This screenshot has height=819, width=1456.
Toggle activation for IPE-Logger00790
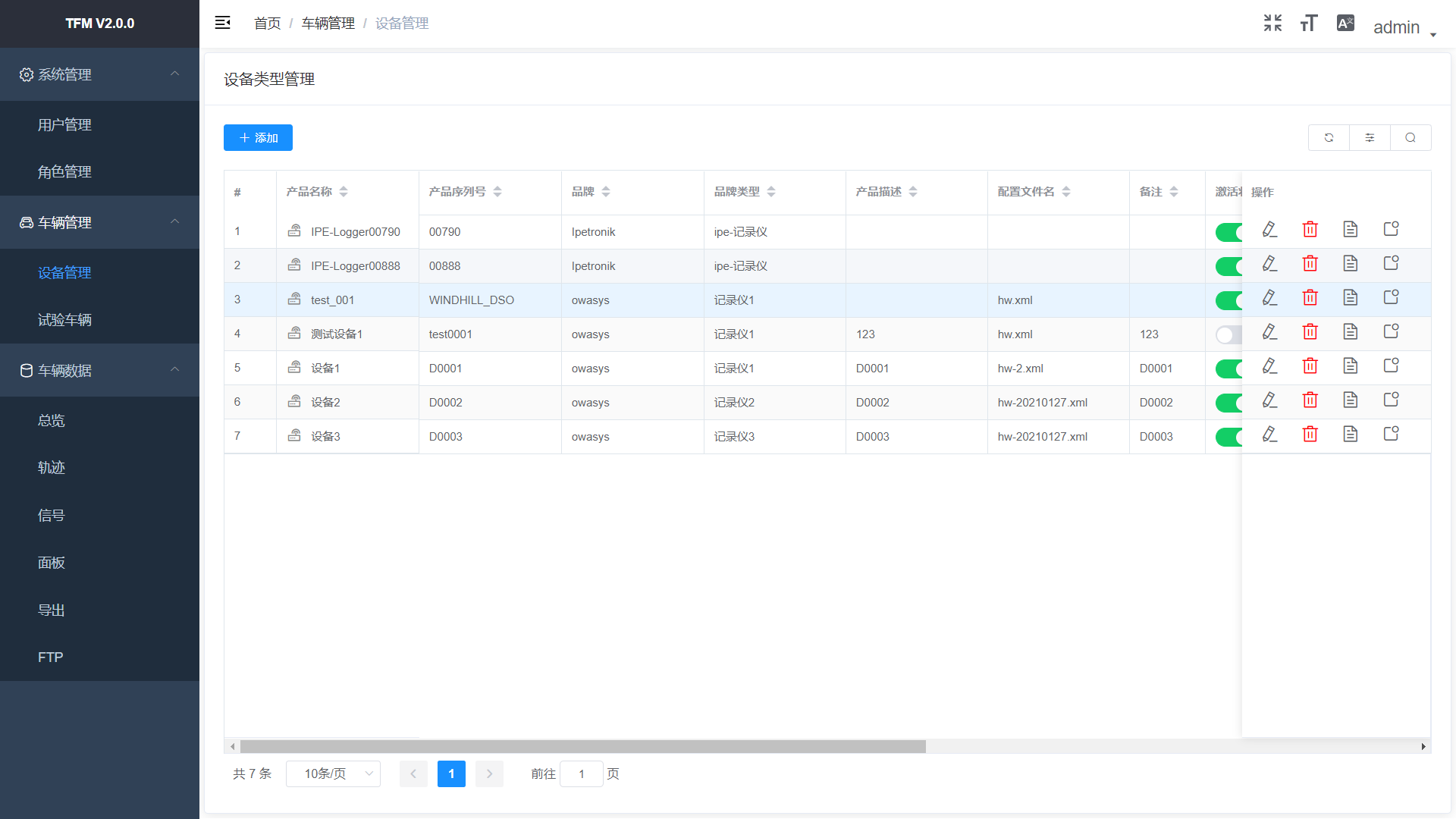(1228, 232)
